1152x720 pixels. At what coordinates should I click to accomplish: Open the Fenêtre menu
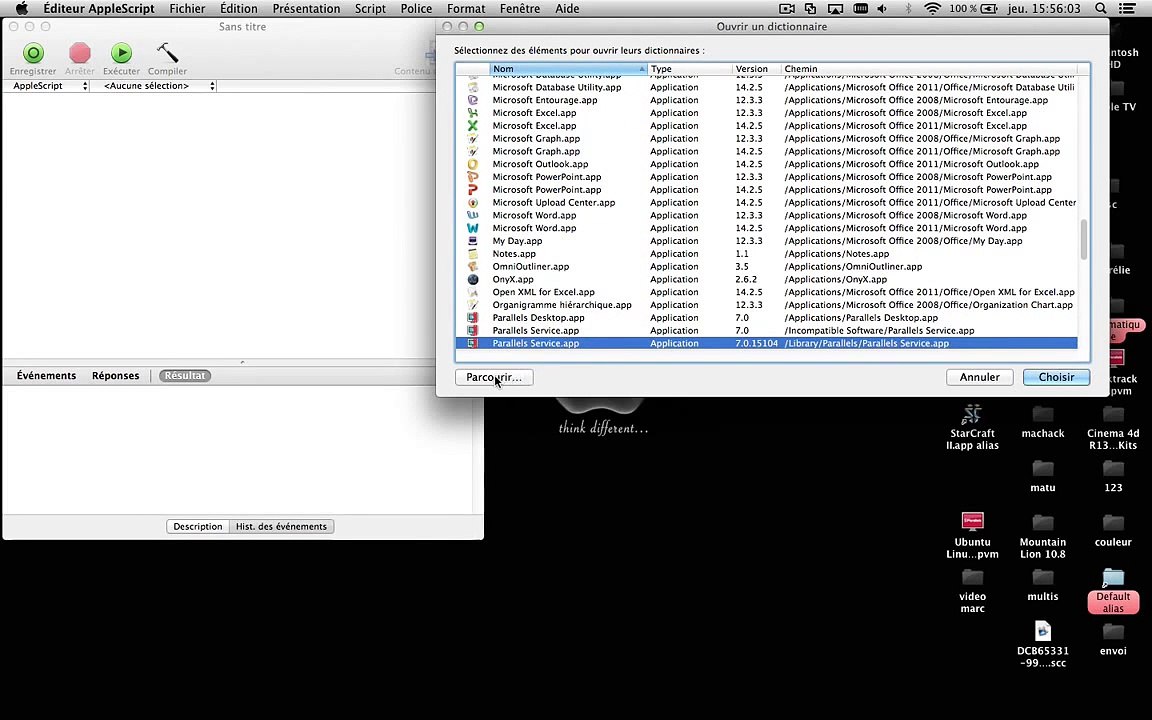point(520,9)
